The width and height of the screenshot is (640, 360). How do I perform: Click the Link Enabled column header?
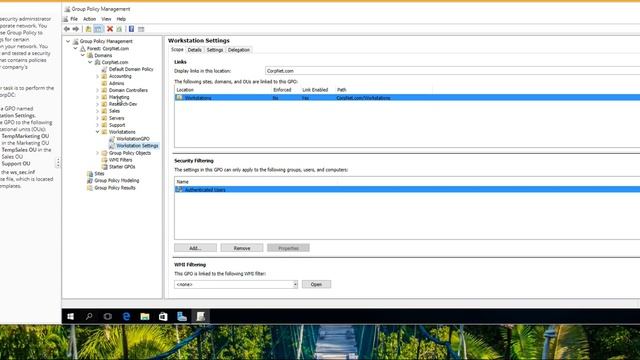click(315, 90)
